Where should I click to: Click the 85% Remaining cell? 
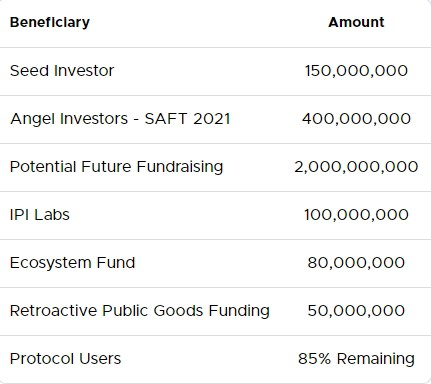[x=356, y=359]
